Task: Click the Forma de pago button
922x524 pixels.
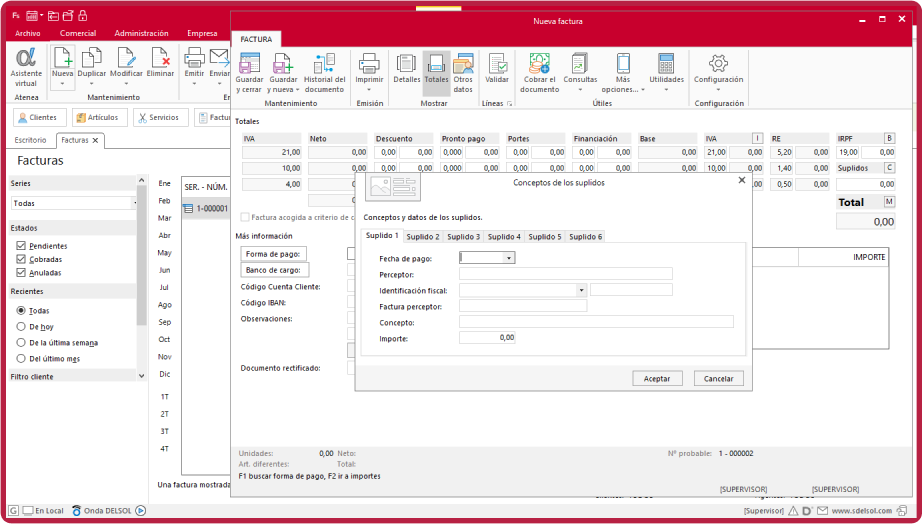Action: click(x=275, y=254)
